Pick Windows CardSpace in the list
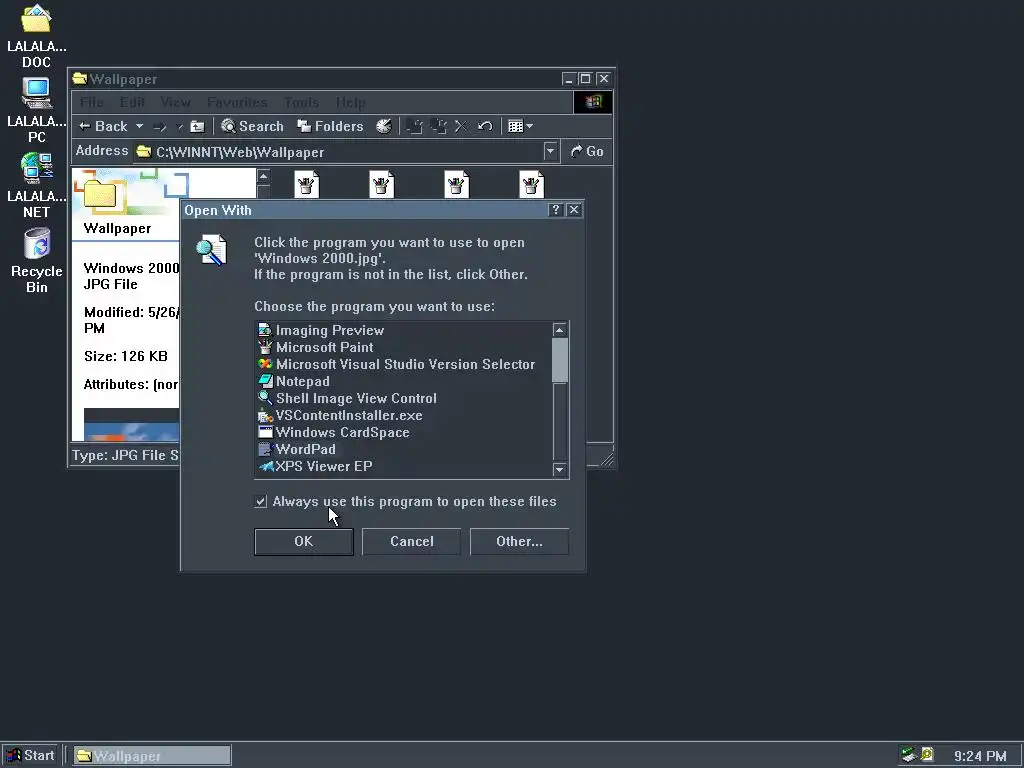1024x768 pixels. coord(334,432)
